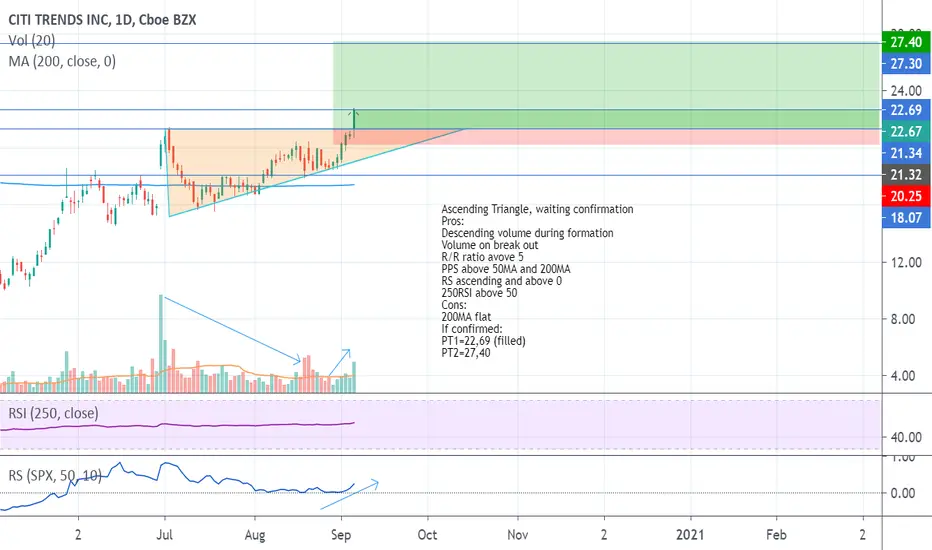The height and width of the screenshot is (550, 932).
Task: Click the 'R/R ratio avove 5' line
Action: [483, 257]
